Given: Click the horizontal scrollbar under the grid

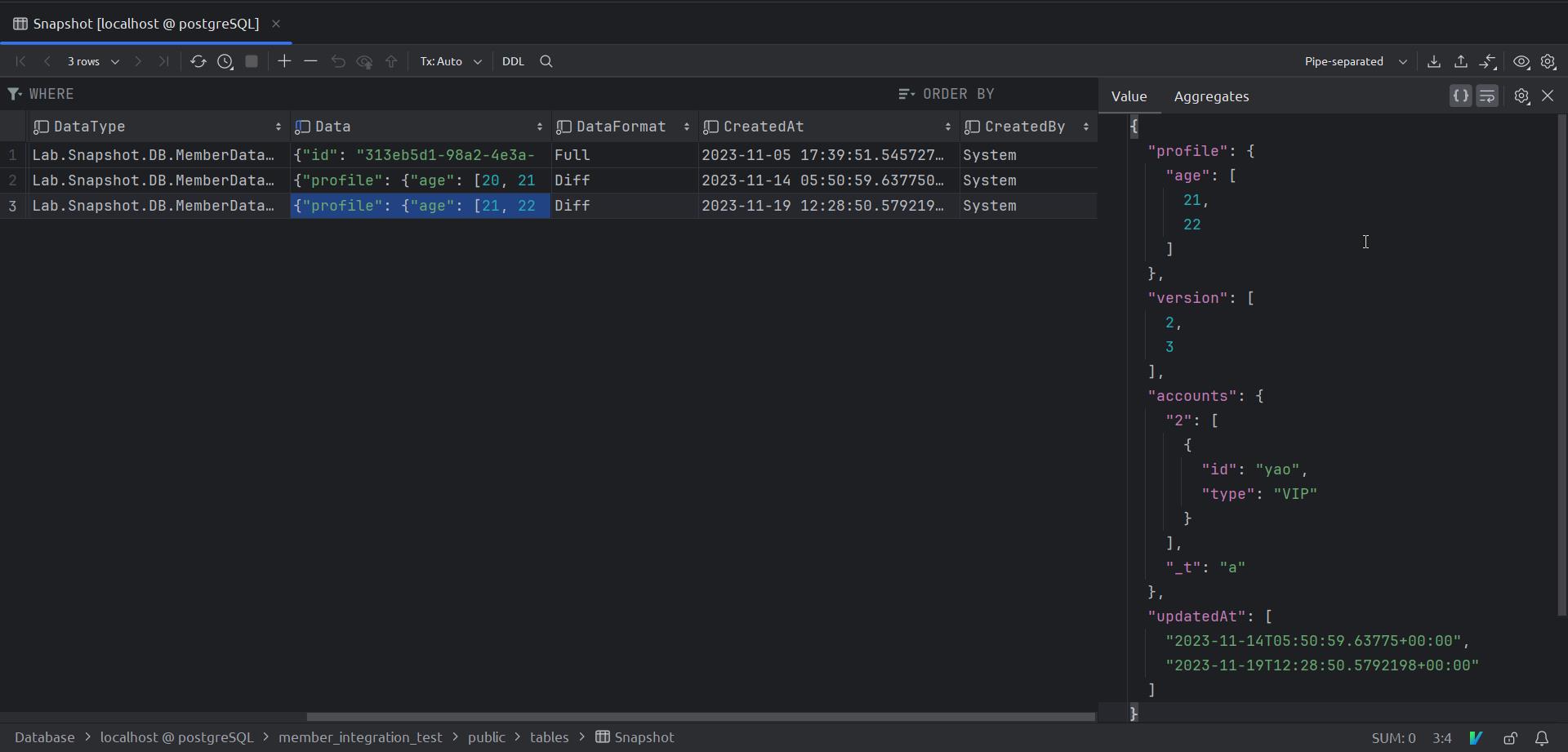Looking at the screenshot, I should (x=700, y=717).
